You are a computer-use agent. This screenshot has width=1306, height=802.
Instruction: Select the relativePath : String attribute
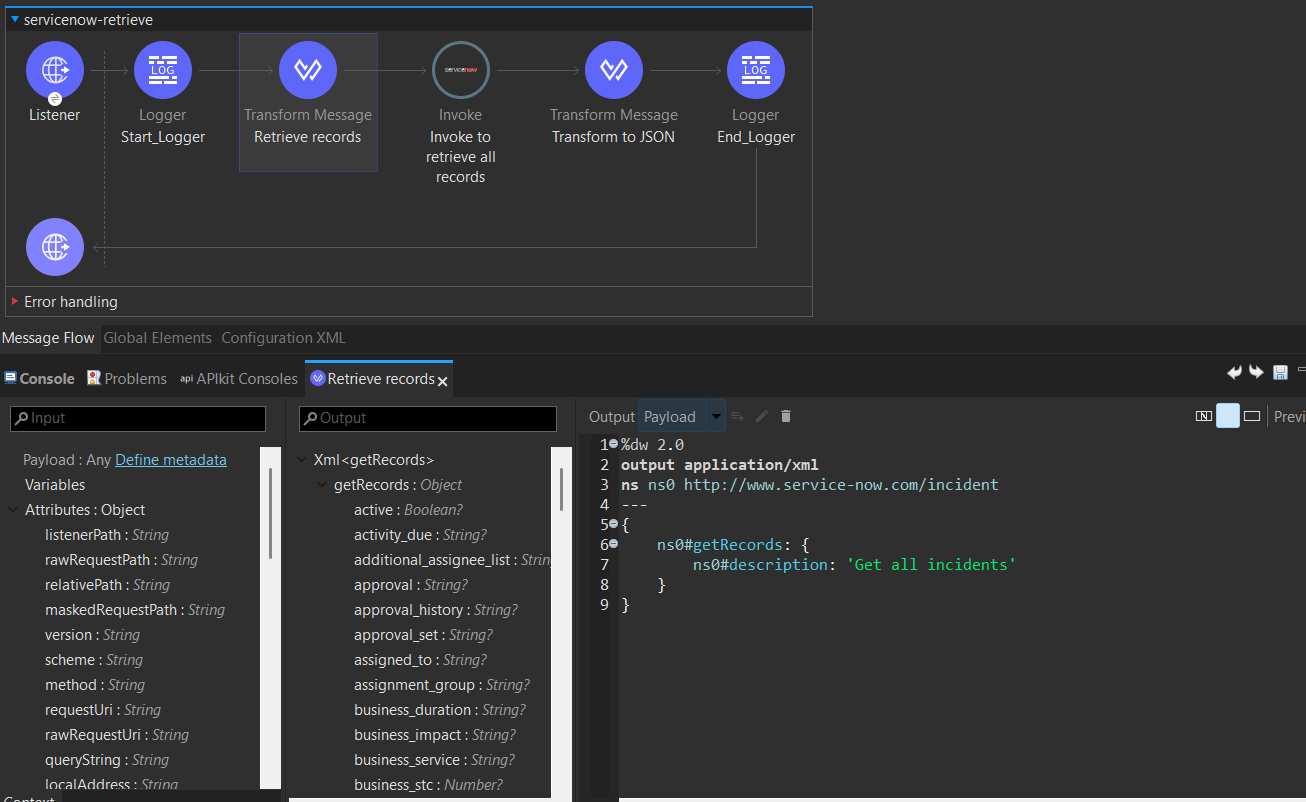click(108, 585)
